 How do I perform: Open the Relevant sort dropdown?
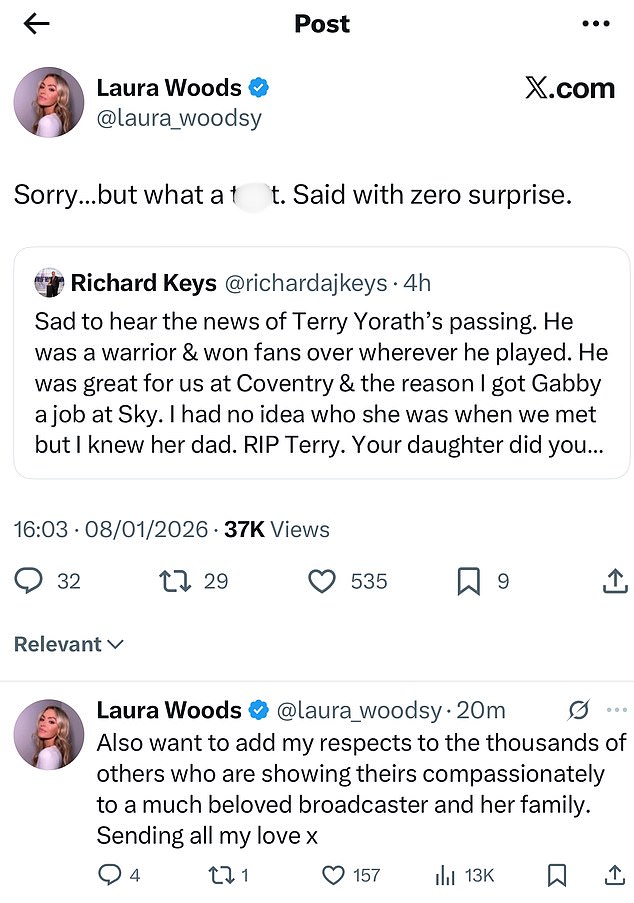(68, 644)
